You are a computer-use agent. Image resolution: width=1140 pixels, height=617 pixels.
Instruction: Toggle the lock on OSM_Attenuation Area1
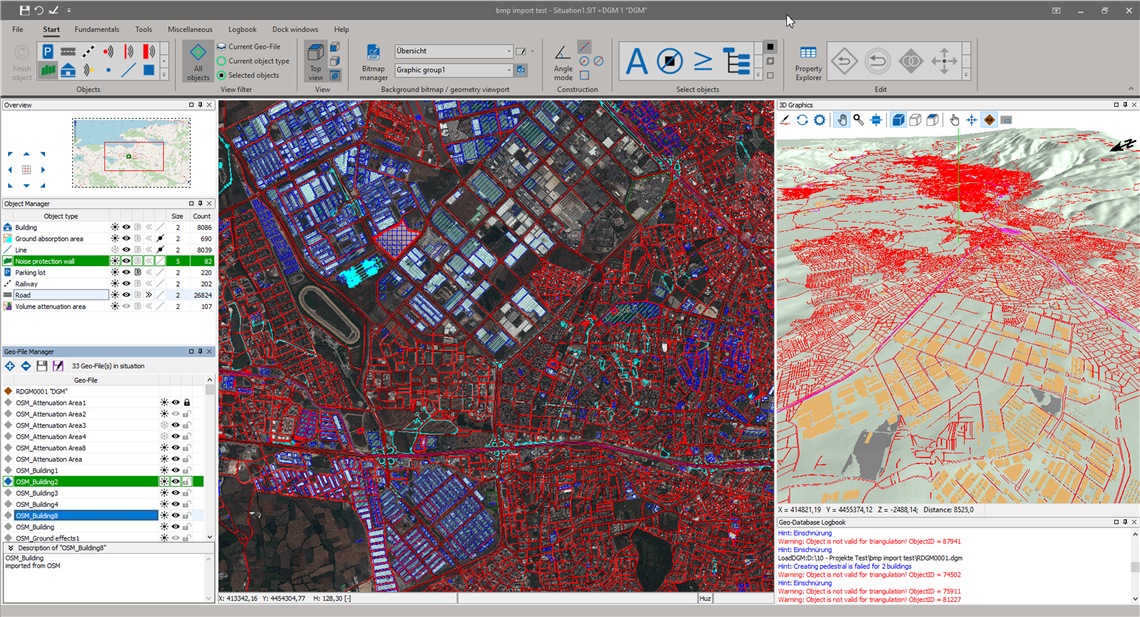pos(187,402)
